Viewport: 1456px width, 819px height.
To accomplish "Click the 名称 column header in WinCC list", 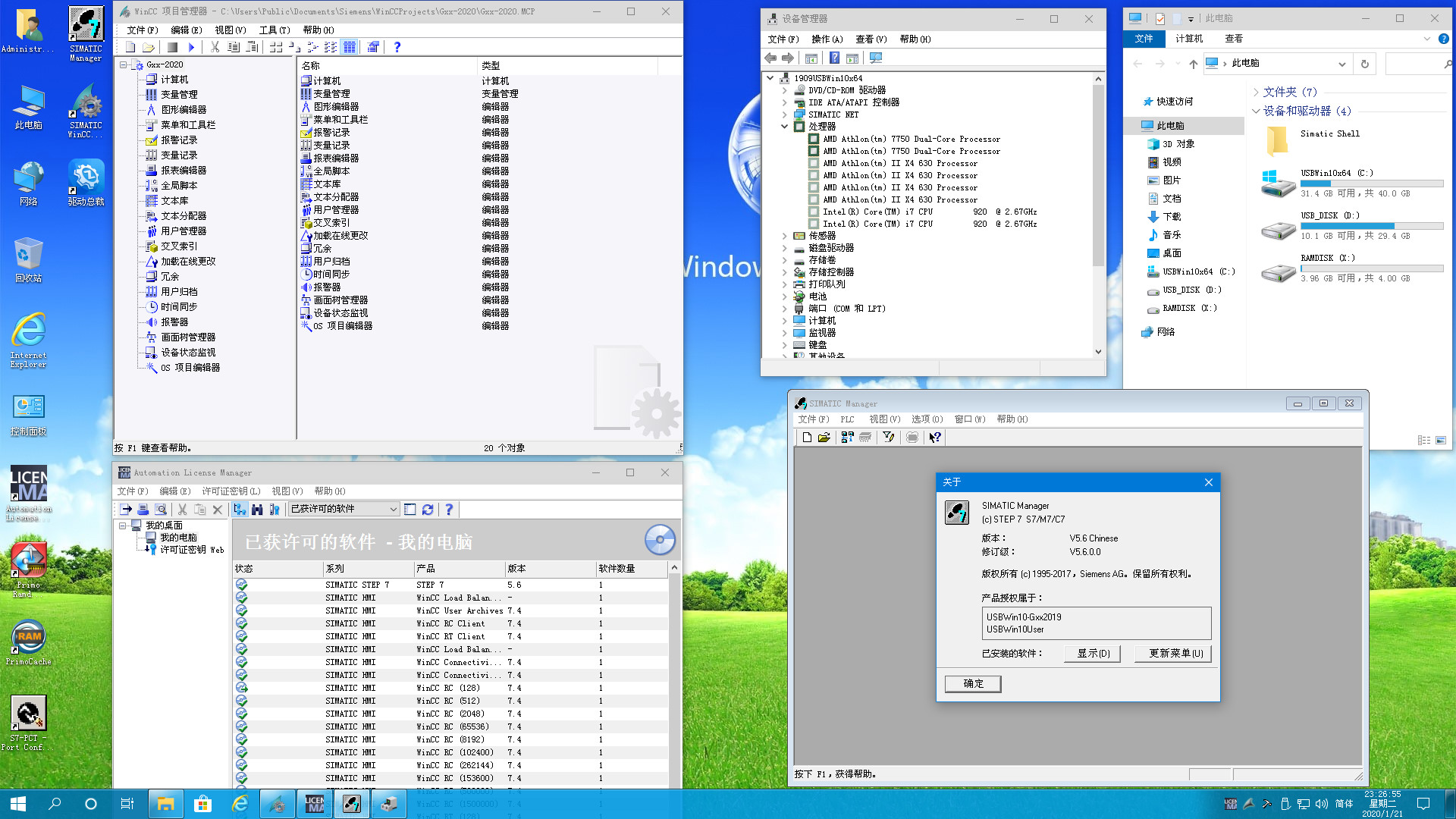I will [x=388, y=66].
